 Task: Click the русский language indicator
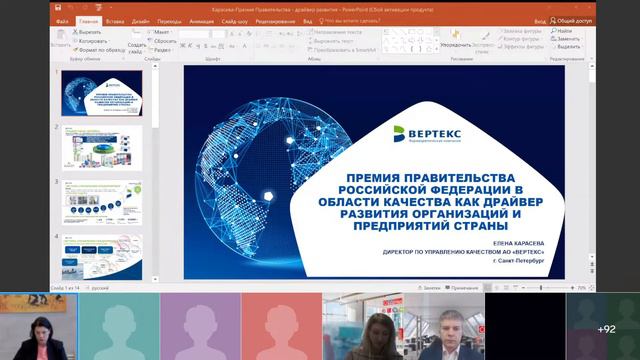point(100,288)
